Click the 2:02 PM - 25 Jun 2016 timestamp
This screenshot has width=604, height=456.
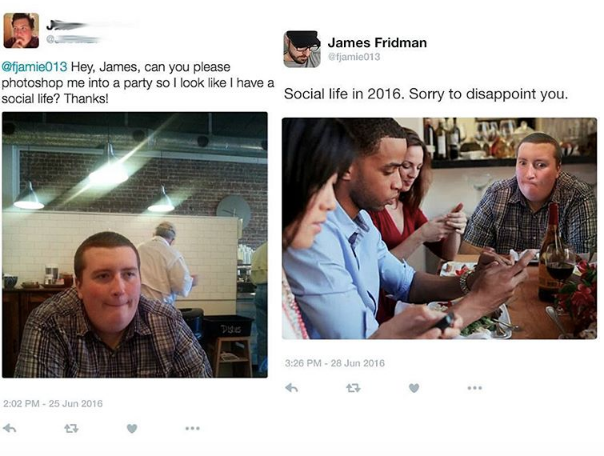tap(53, 404)
